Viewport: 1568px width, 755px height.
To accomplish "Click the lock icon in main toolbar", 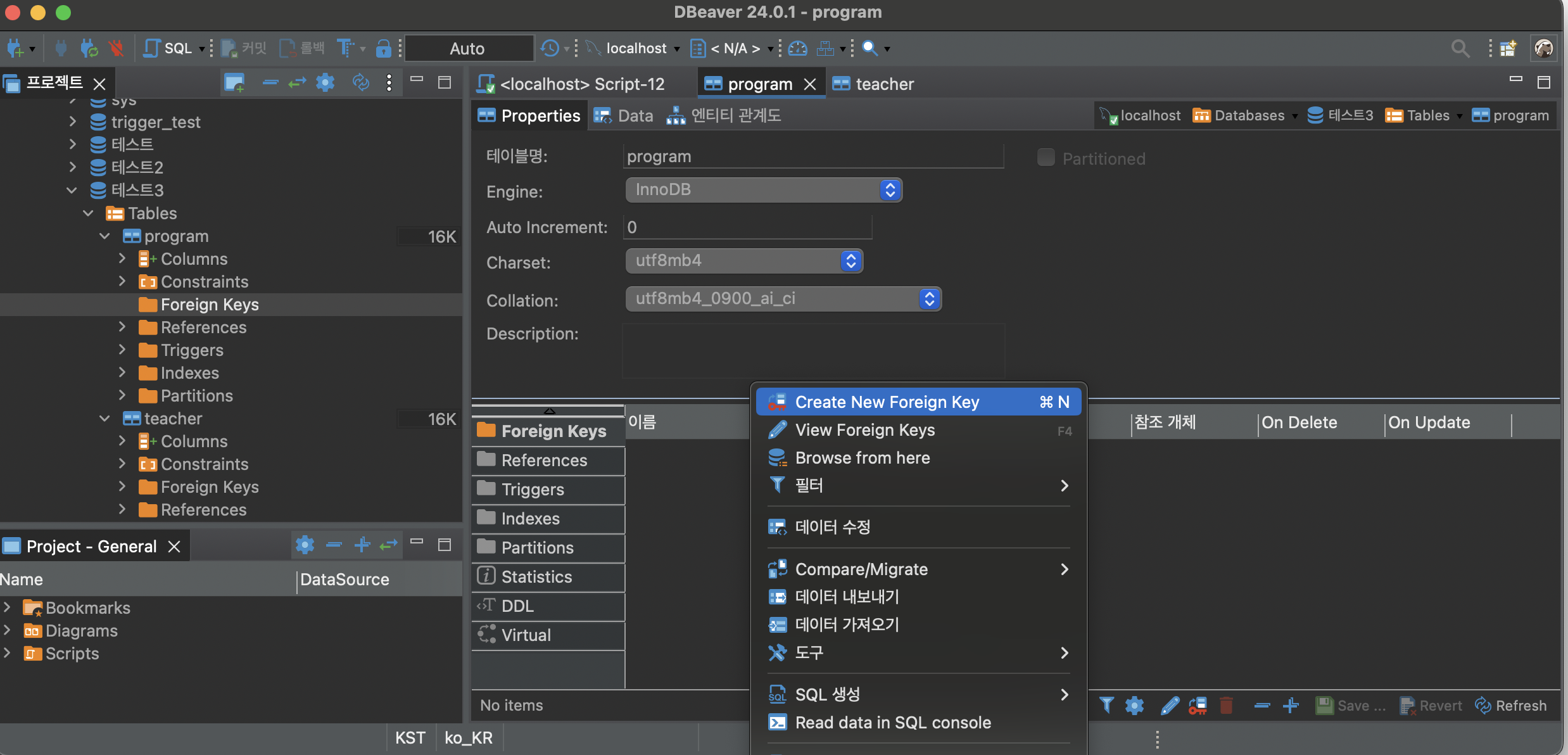I will (383, 48).
